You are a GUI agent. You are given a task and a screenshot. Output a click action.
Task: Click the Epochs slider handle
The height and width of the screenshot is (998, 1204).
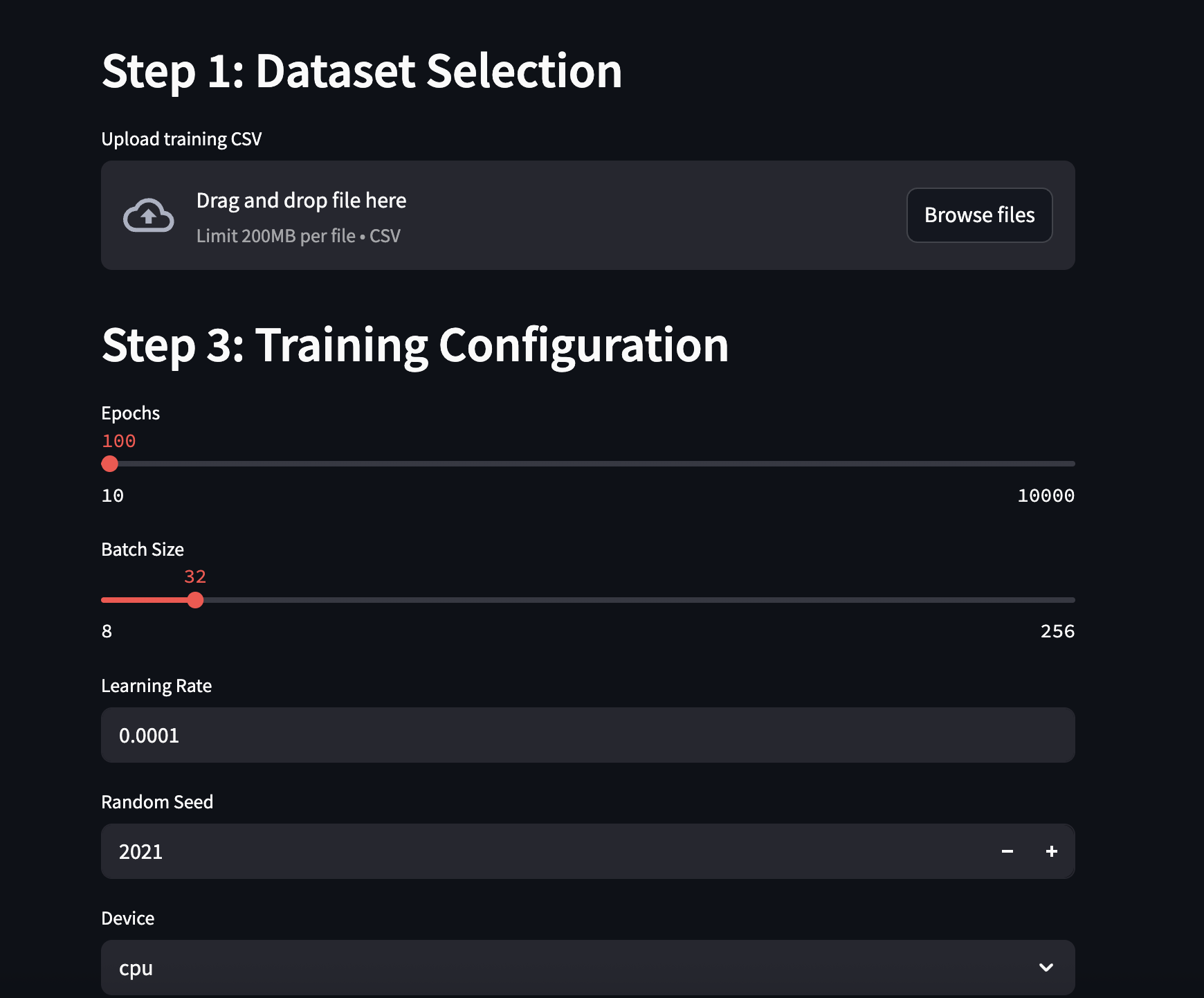pyautogui.click(x=110, y=464)
